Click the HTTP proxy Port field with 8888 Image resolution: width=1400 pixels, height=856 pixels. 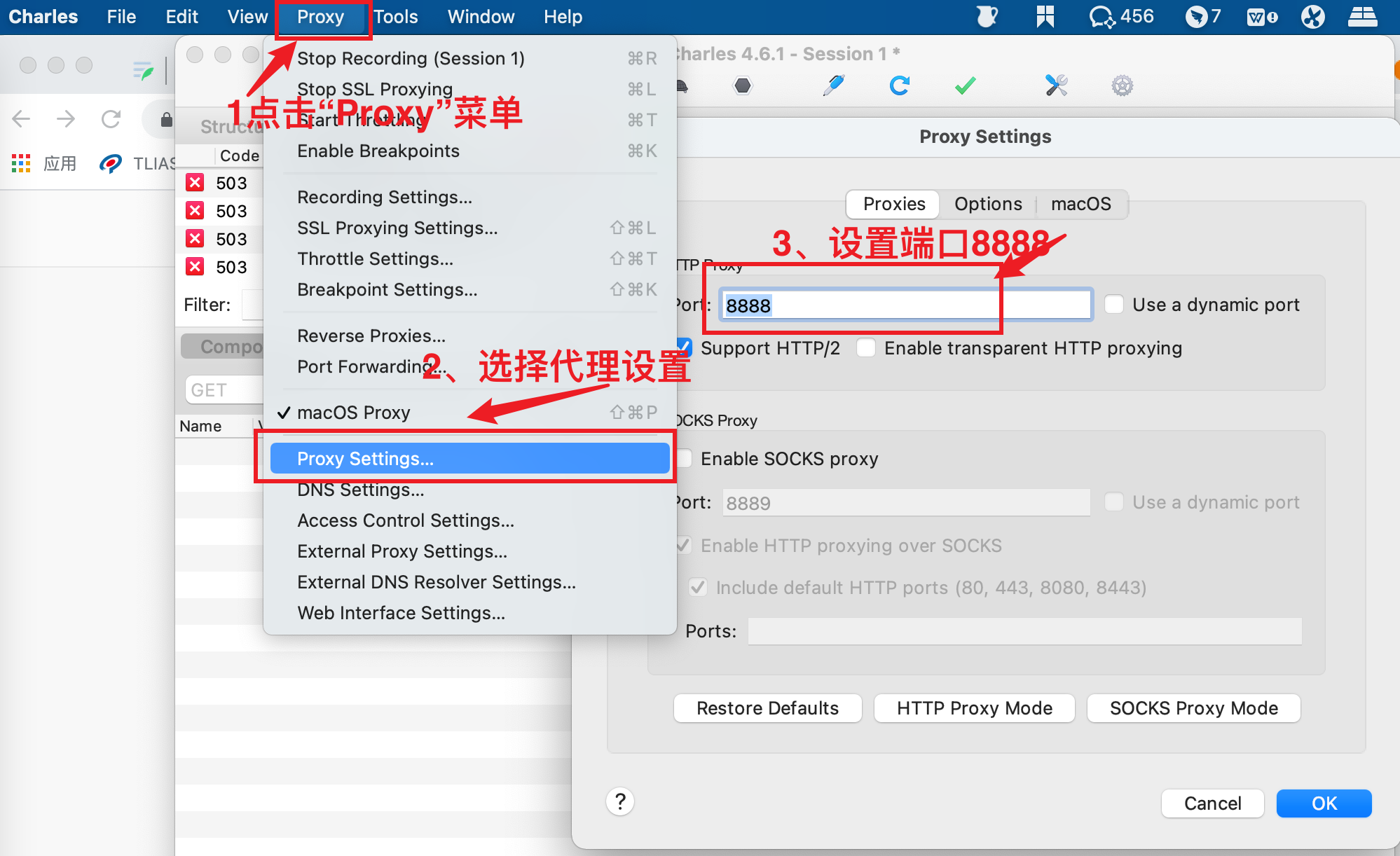pyautogui.click(x=906, y=305)
